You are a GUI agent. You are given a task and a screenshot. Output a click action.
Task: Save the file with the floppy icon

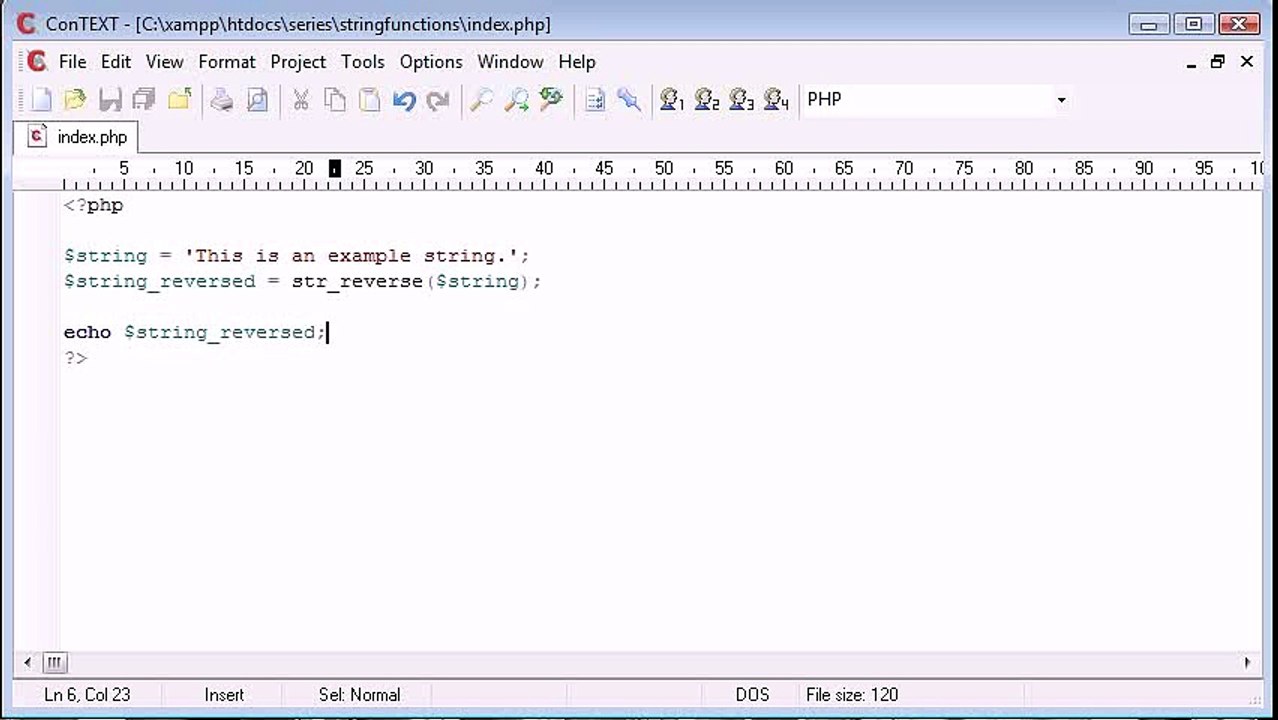(110, 99)
